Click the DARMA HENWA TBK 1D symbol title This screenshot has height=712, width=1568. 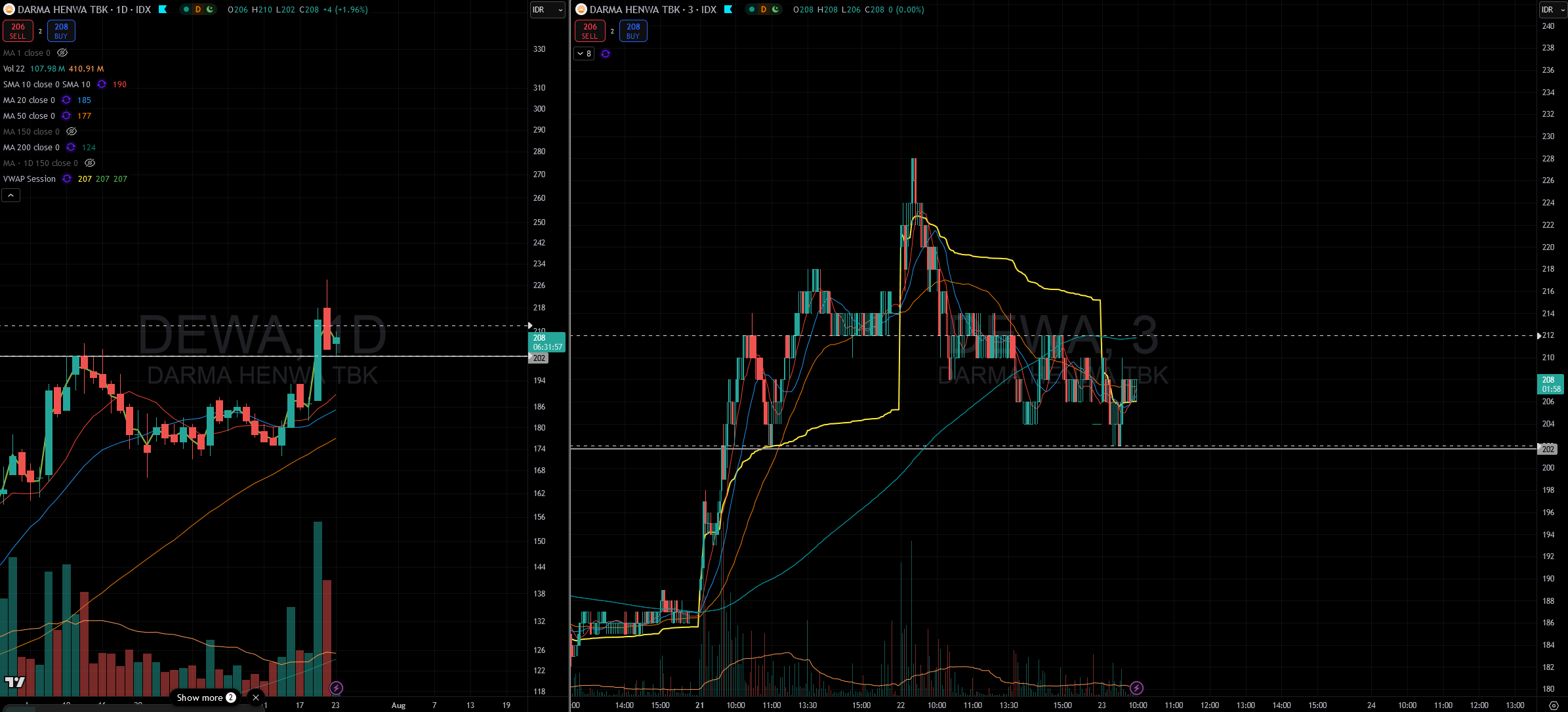pos(84,9)
